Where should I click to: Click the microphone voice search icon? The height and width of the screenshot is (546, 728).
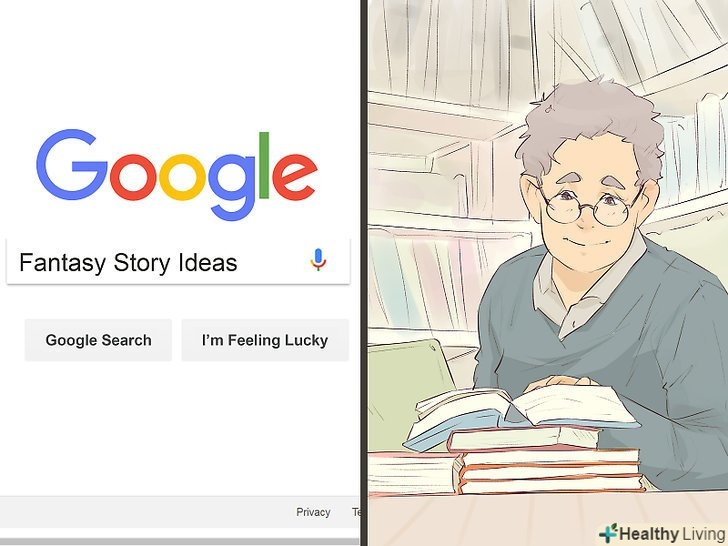pyautogui.click(x=318, y=260)
